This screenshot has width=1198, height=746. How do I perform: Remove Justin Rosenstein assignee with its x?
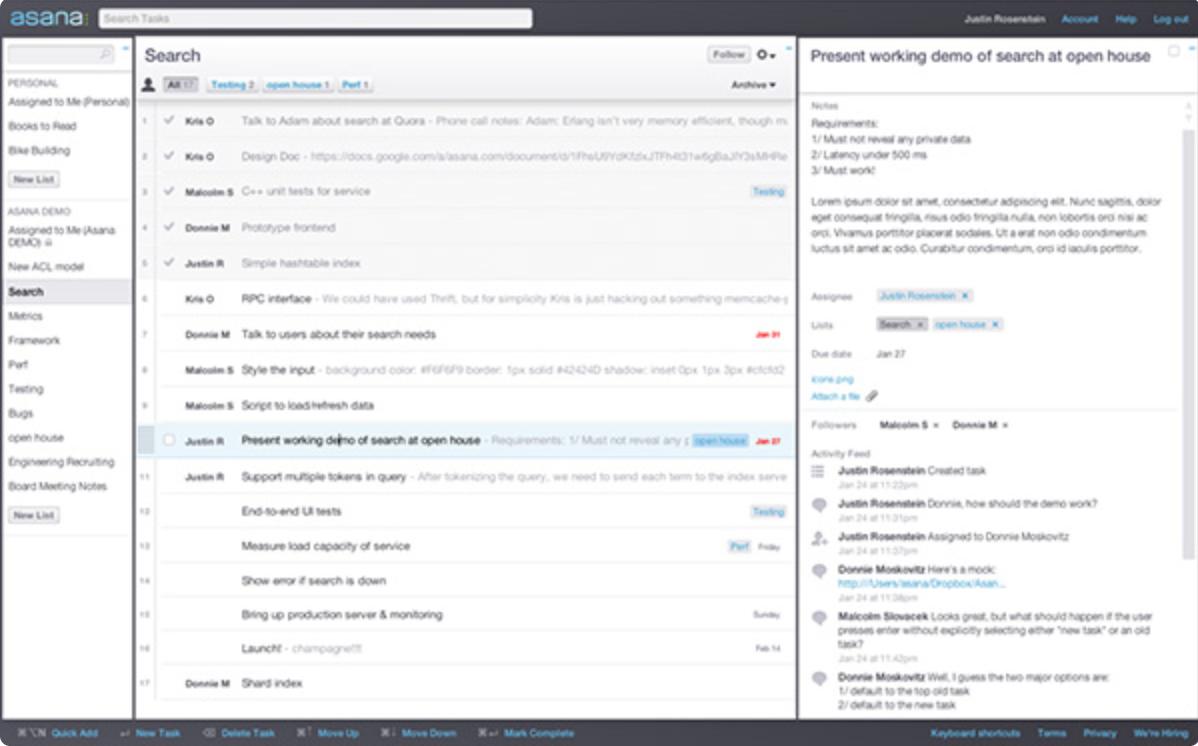click(965, 296)
